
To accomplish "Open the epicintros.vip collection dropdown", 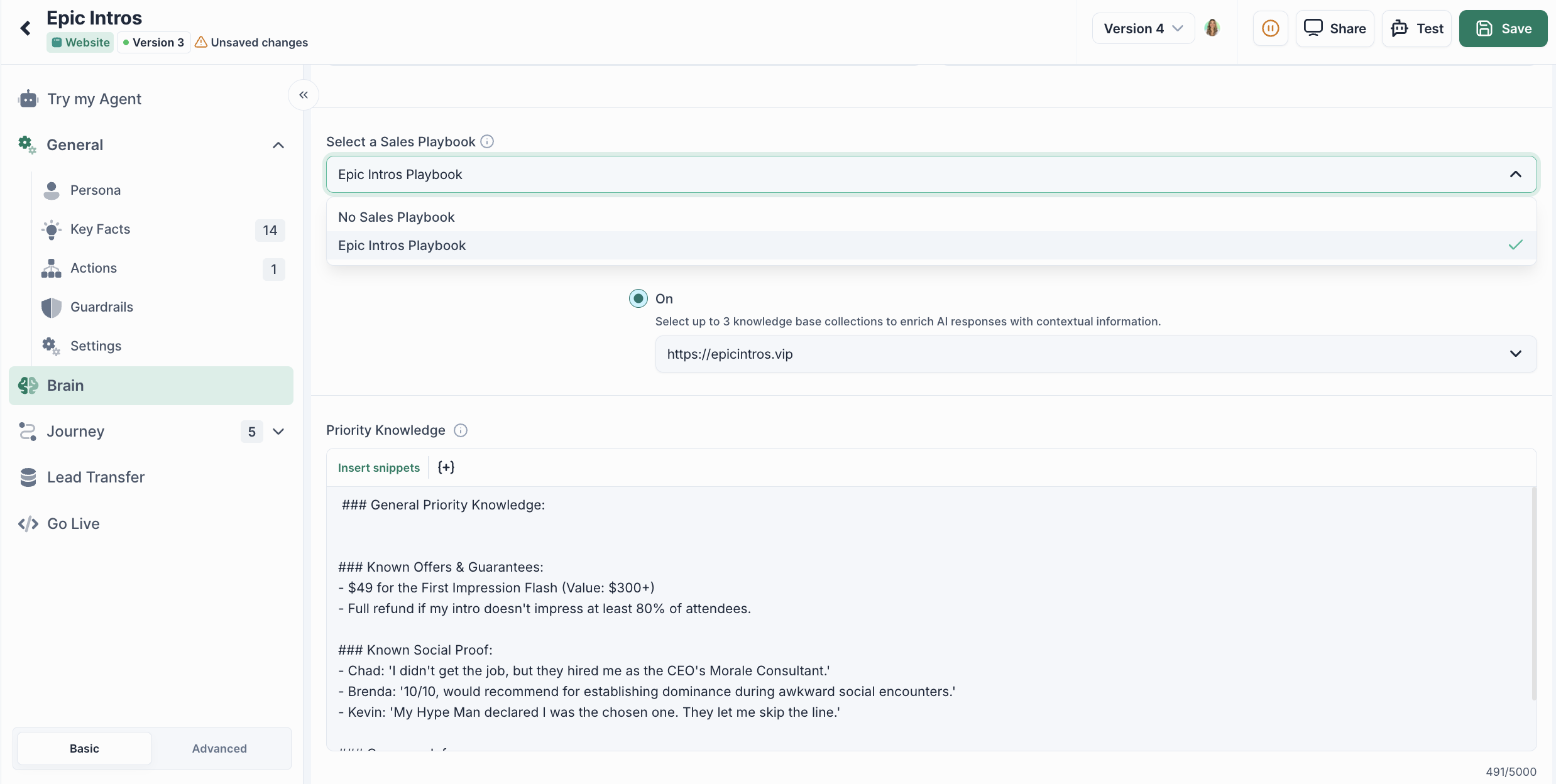I will click(x=1095, y=354).
